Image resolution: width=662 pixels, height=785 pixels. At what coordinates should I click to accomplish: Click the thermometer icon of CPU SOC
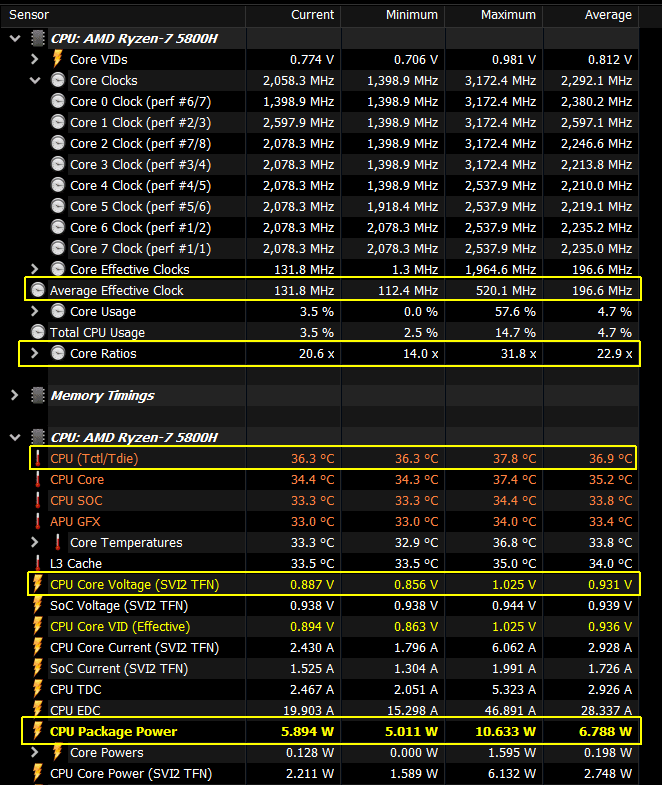(38, 500)
